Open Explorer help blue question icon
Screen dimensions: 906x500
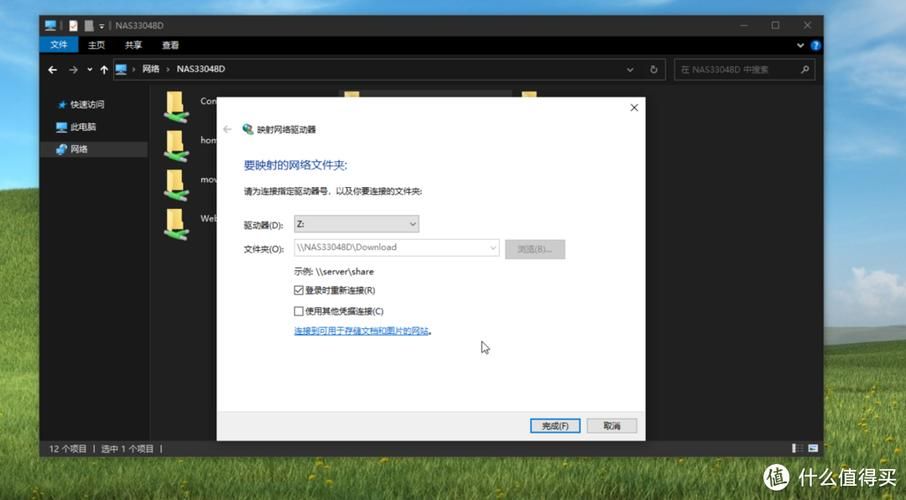815,45
